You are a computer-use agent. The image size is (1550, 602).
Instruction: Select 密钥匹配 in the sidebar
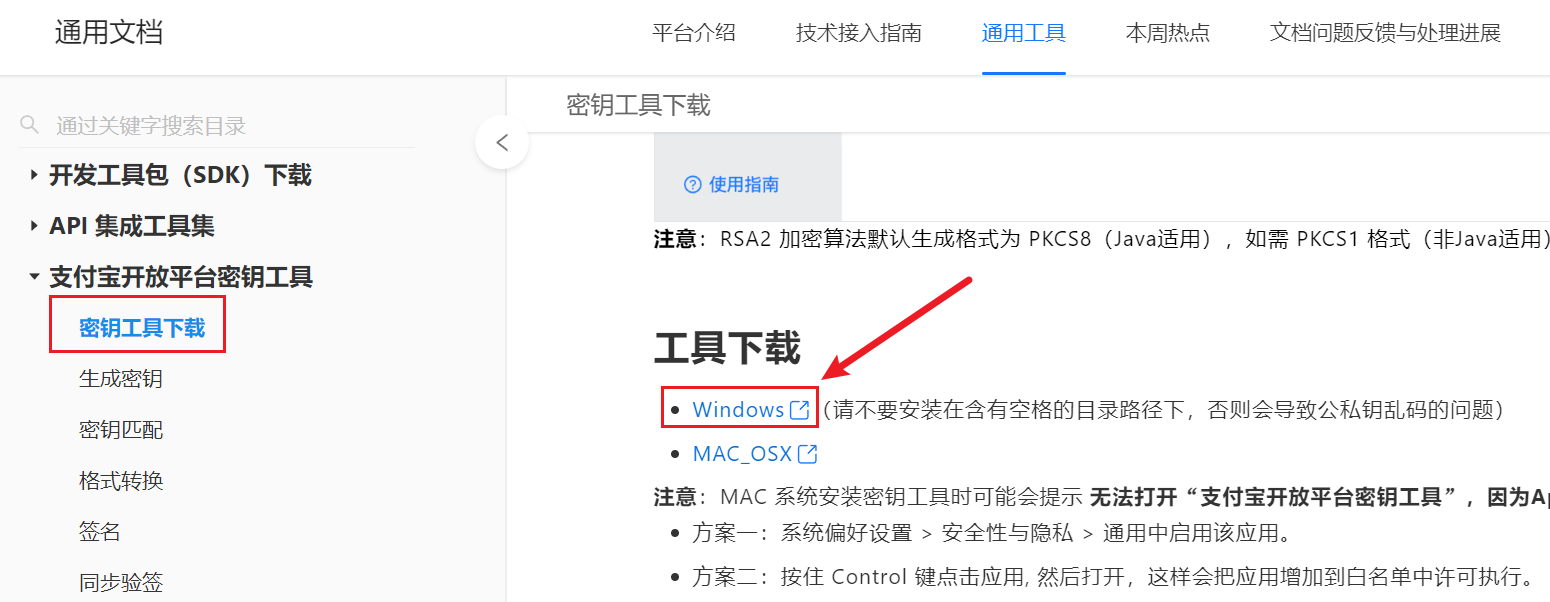tap(121, 430)
